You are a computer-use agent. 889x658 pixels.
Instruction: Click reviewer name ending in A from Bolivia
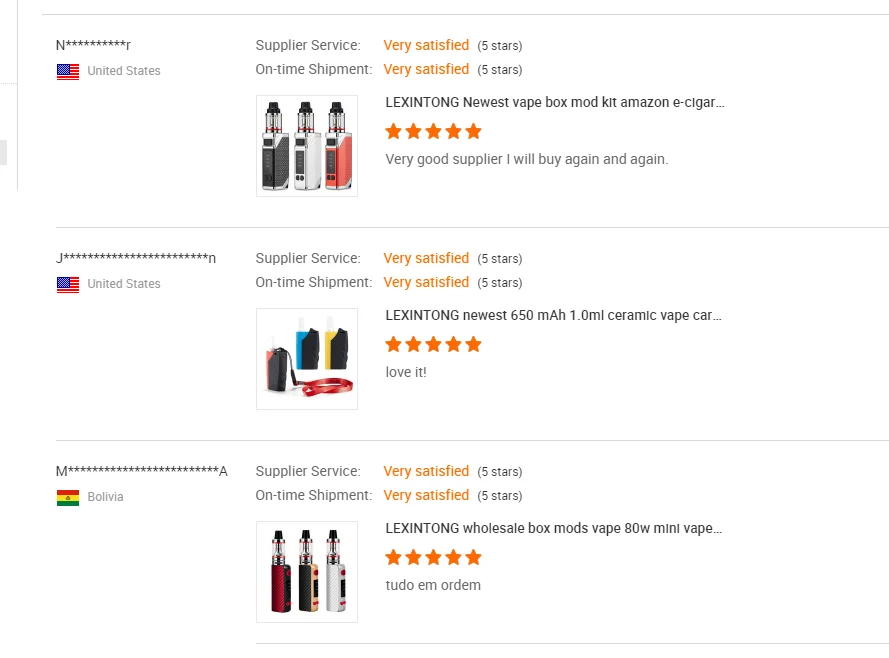142,471
